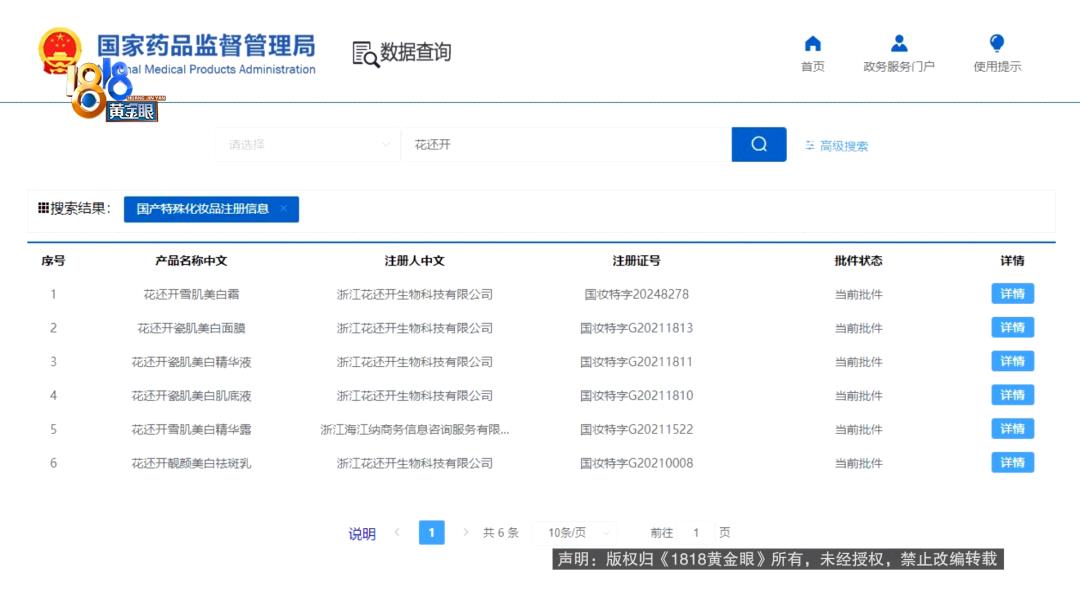Click the 高级搜索 filter icon
This screenshot has height=608, width=1080.
tap(810, 145)
